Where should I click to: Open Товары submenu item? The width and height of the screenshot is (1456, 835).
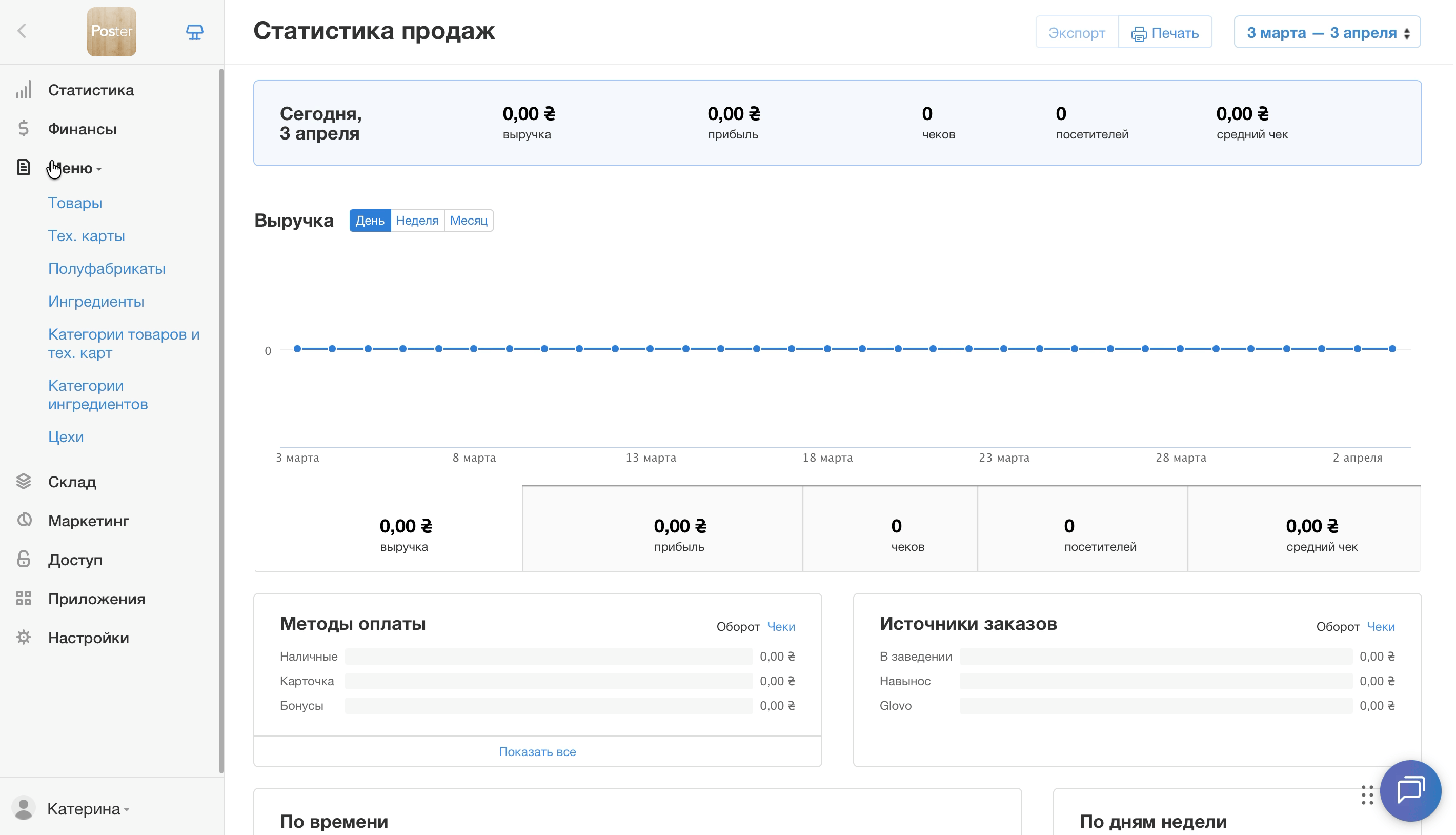pyautogui.click(x=75, y=203)
